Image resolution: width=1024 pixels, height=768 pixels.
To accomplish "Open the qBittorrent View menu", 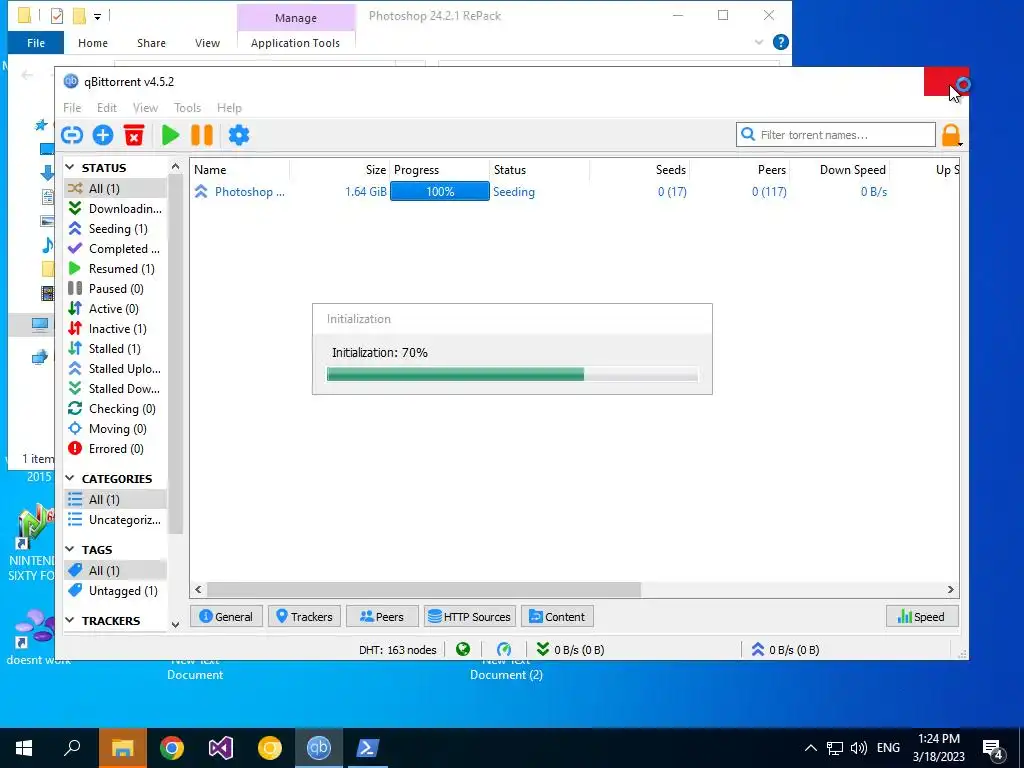I will (145, 108).
